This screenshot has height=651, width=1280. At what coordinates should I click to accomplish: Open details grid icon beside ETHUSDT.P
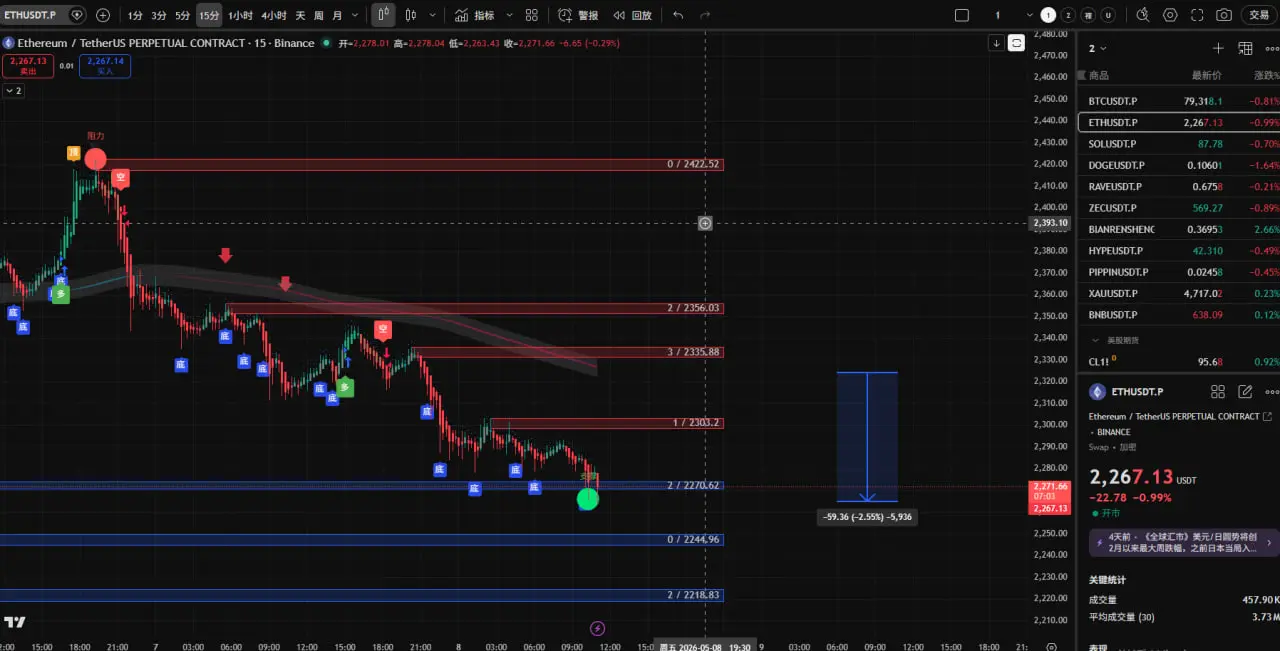pos(1217,392)
